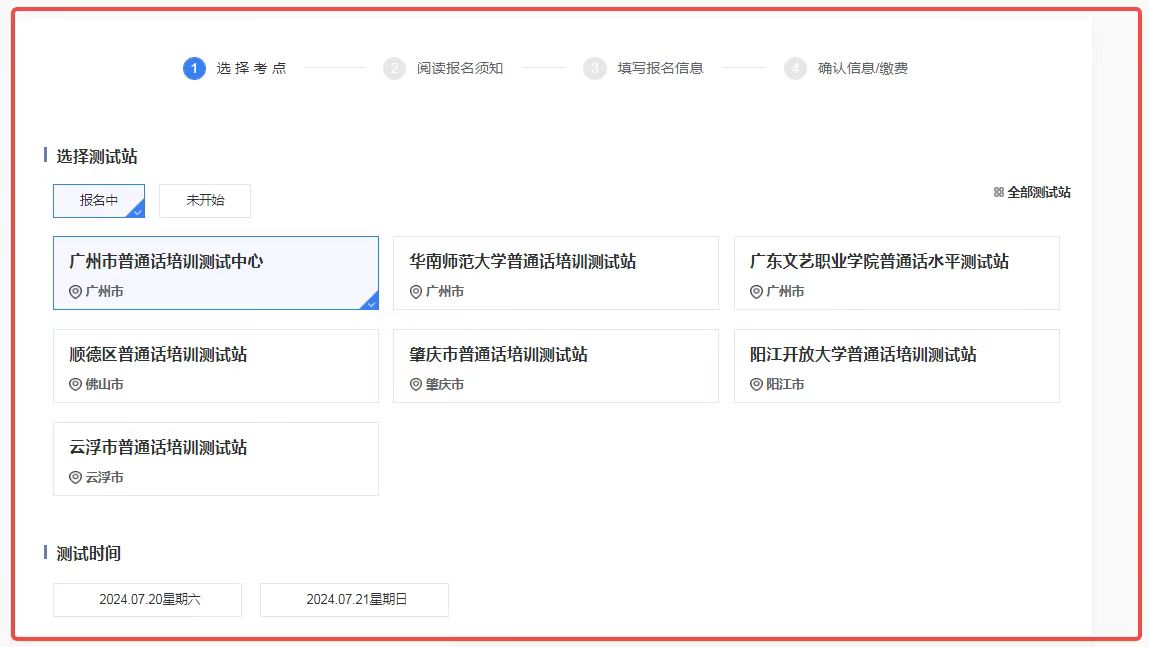
Task: Pick 肇庆市普通话培训测试站 card
Action: (556, 366)
